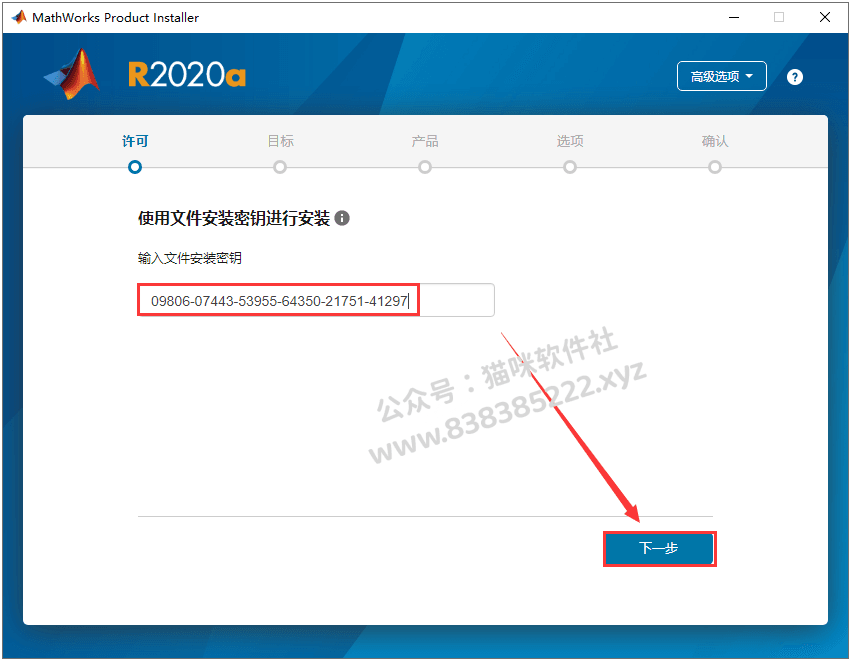Click the step circle under 许可
Viewport: 854px width, 663px height.
(135, 167)
